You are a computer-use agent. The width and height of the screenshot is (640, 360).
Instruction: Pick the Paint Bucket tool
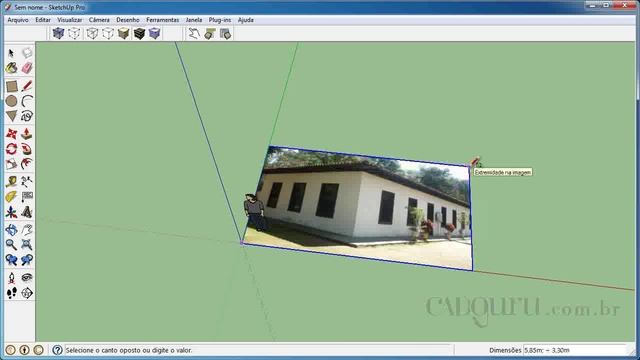(11, 68)
